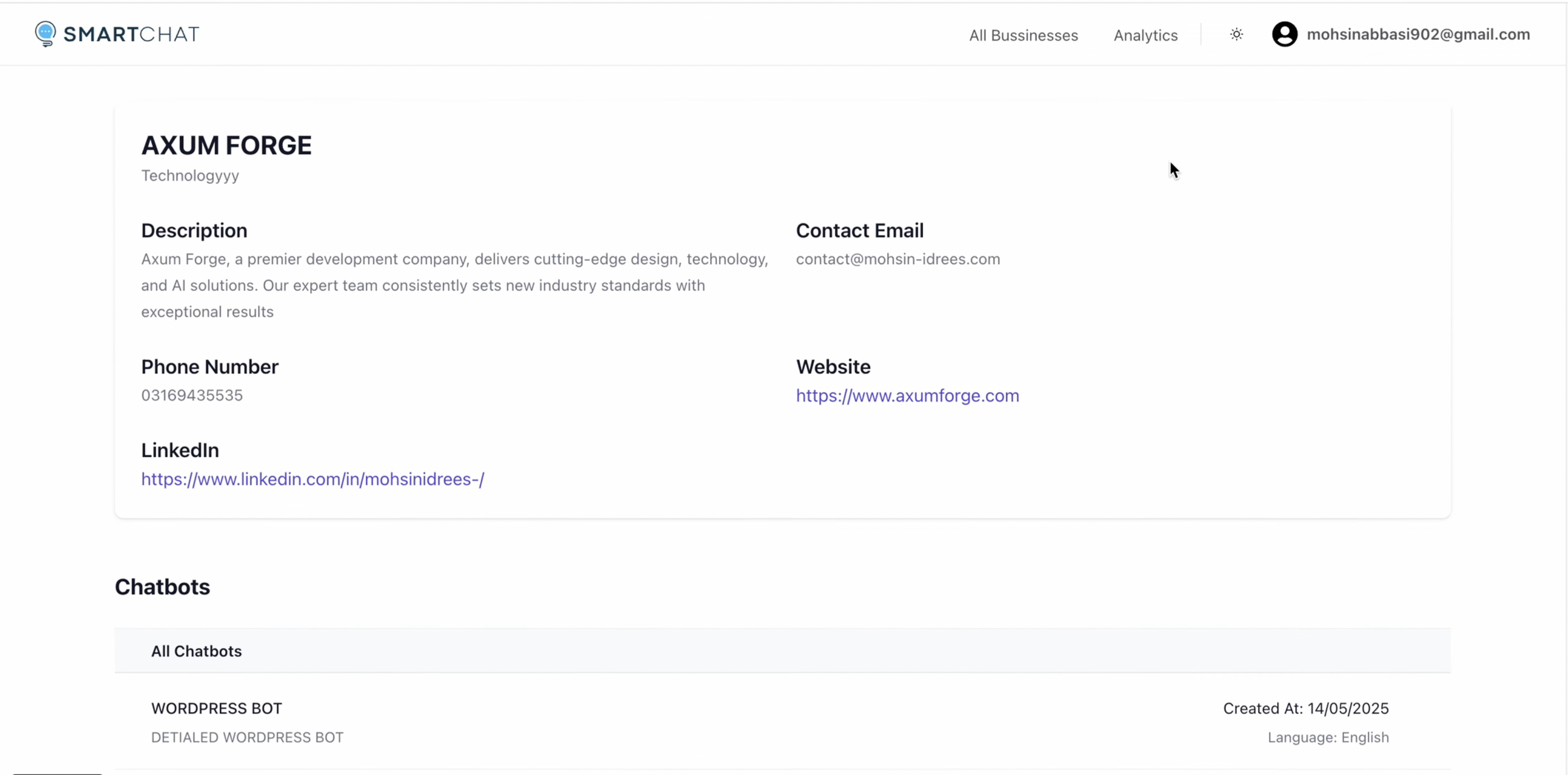Click the Created At 14/05/2025 label
Image resolution: width=1568 pixels, height=775 pixels.
pos(1306,708)
